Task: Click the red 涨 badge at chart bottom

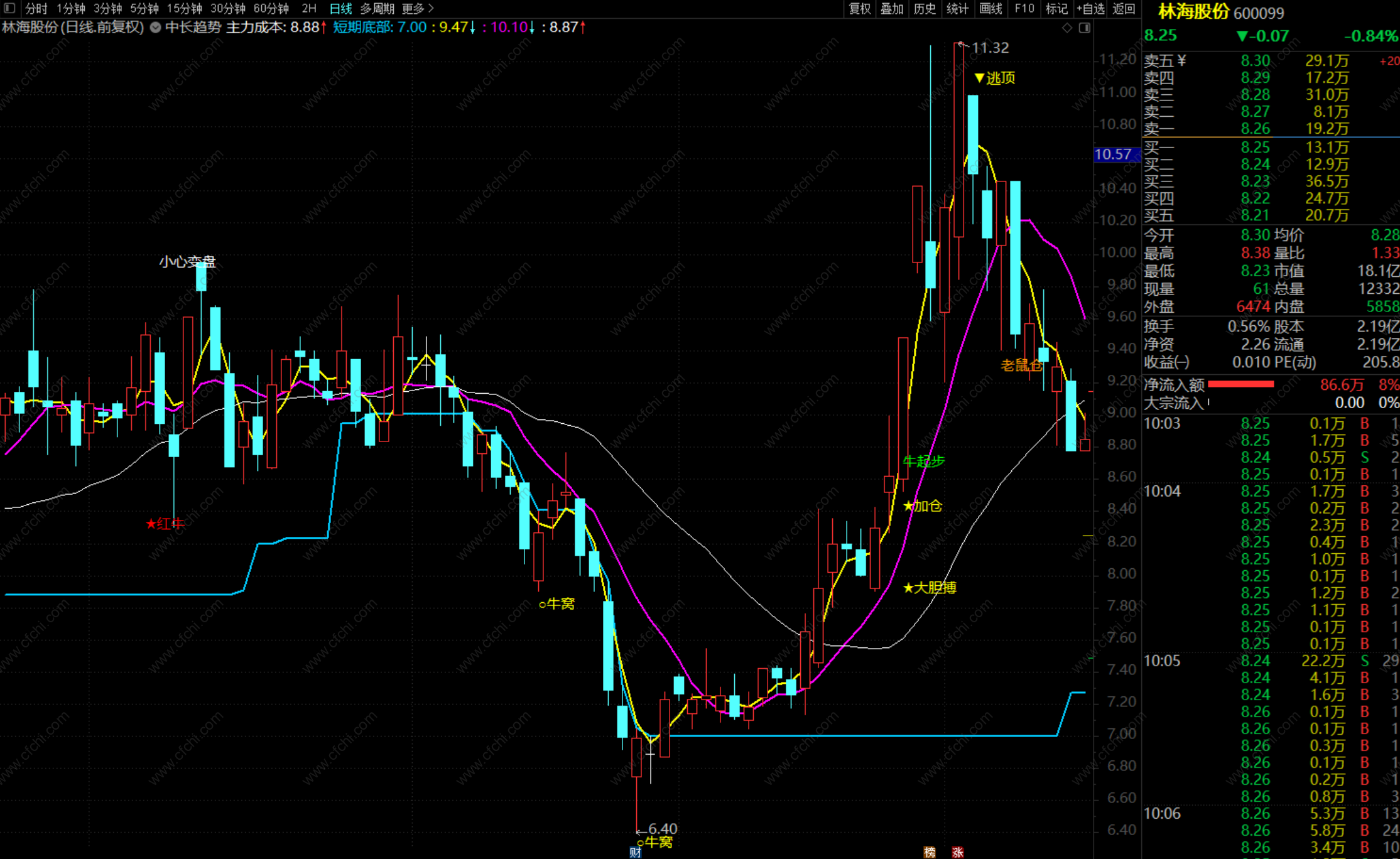Action: (957, 852)
